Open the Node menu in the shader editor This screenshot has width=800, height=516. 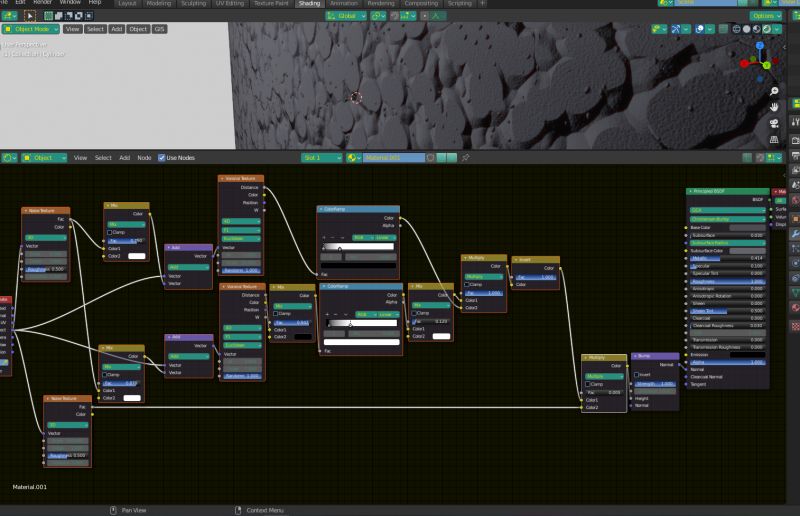[x=144, y=158]
